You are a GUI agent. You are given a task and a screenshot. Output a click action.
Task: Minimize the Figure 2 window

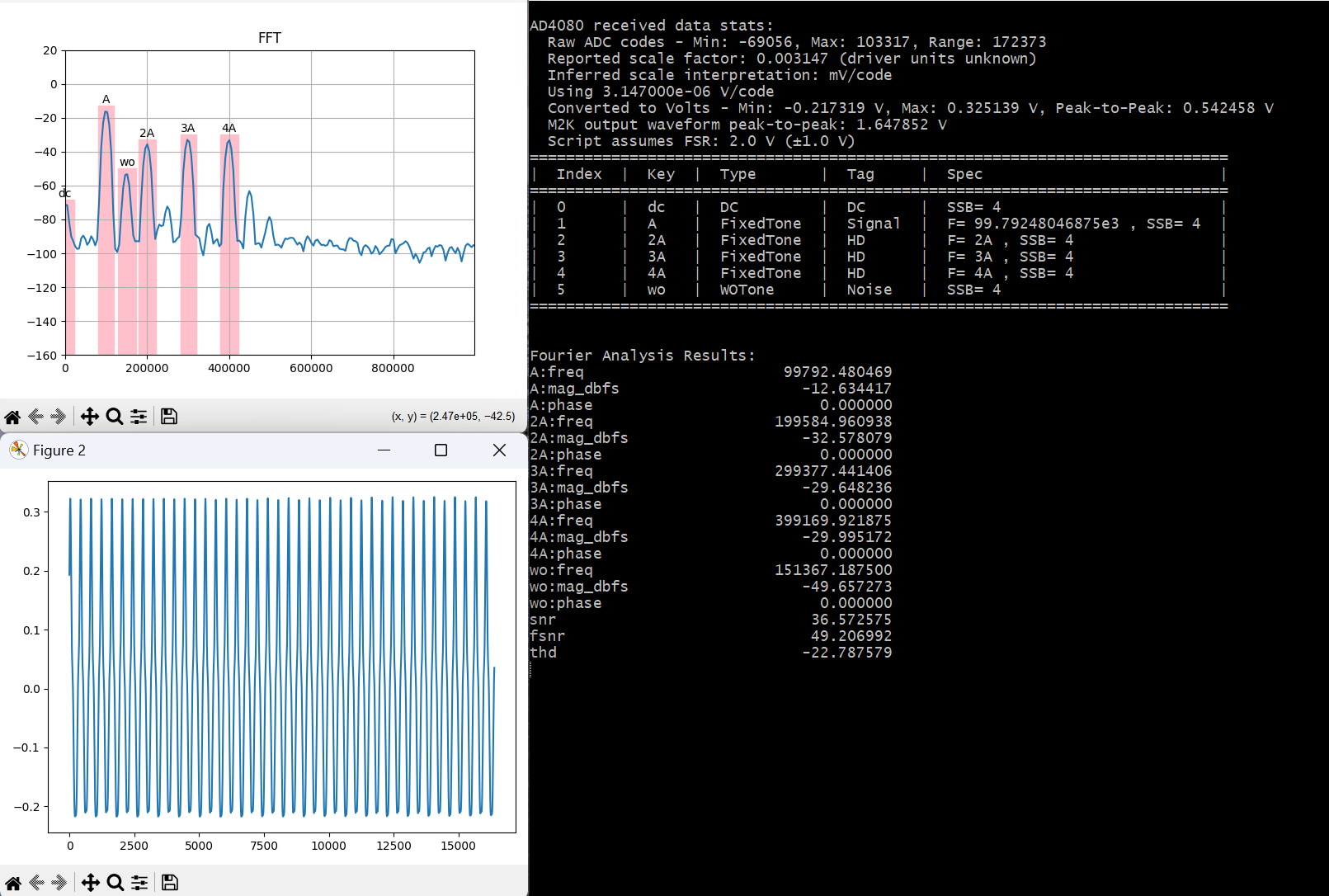(x=384, y=450)
